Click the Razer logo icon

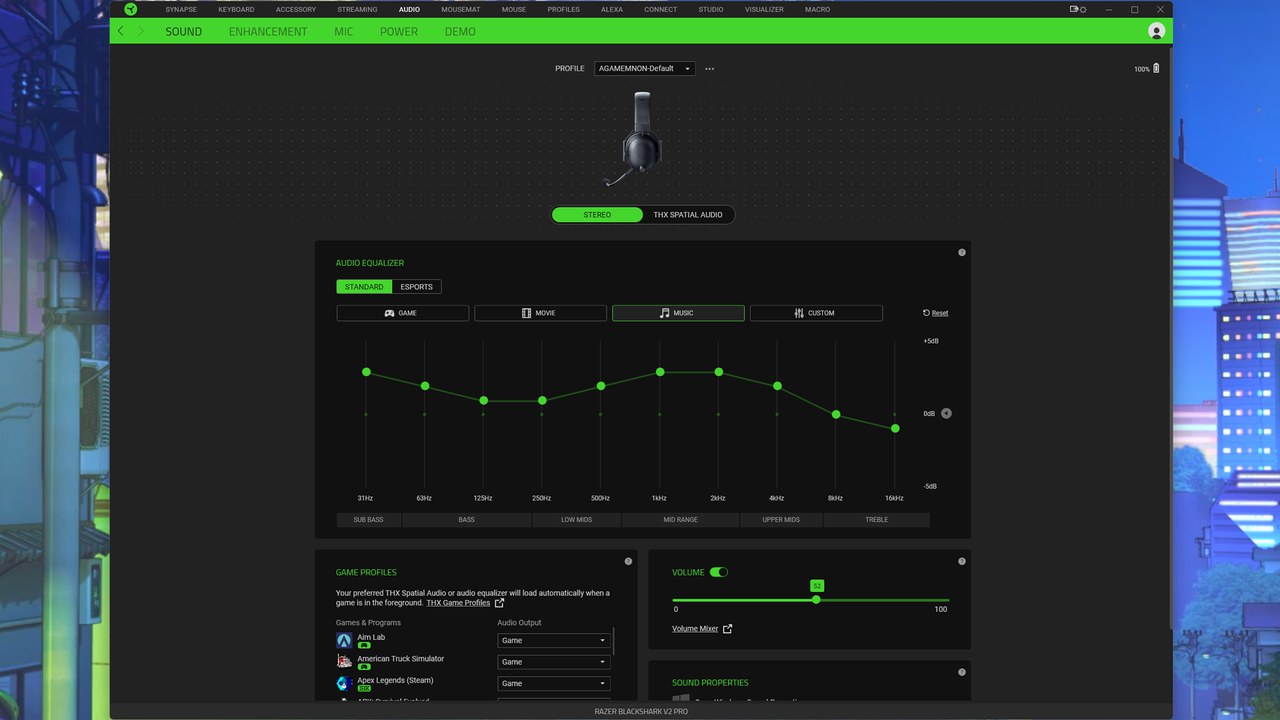(x=131, y=9)
